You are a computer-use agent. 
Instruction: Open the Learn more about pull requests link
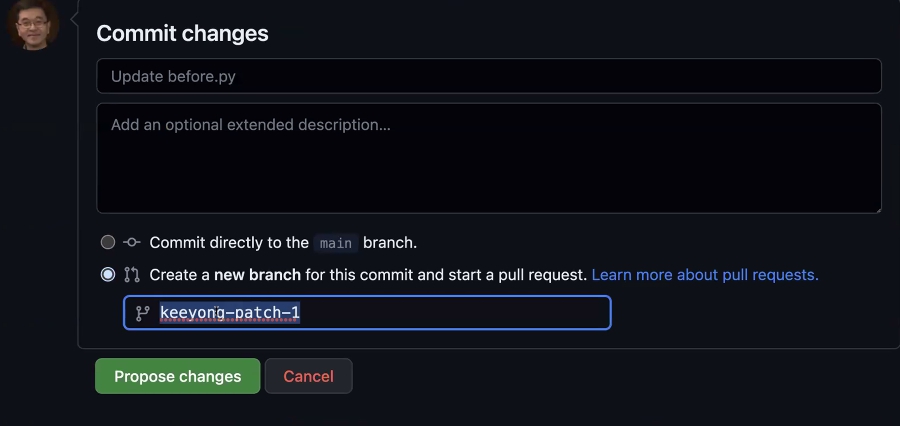click(705, 274)
